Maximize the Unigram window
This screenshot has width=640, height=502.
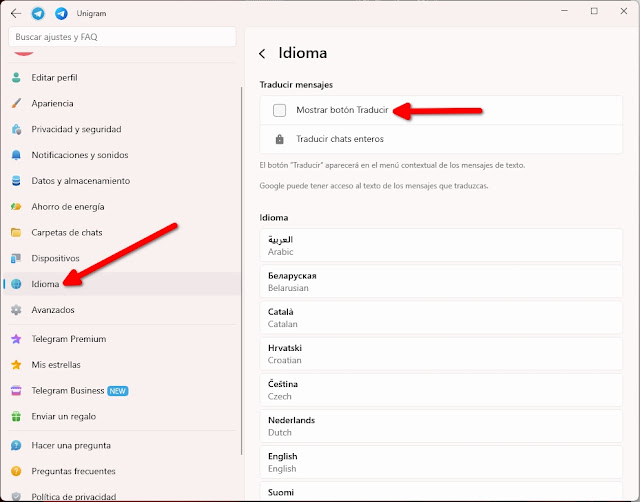[x=594, y=11]
